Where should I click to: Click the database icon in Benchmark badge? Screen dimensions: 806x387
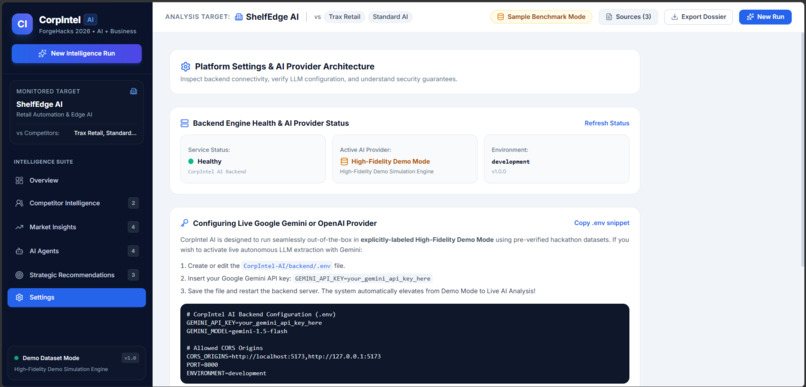pyautogui.click(x=501, y=17)
